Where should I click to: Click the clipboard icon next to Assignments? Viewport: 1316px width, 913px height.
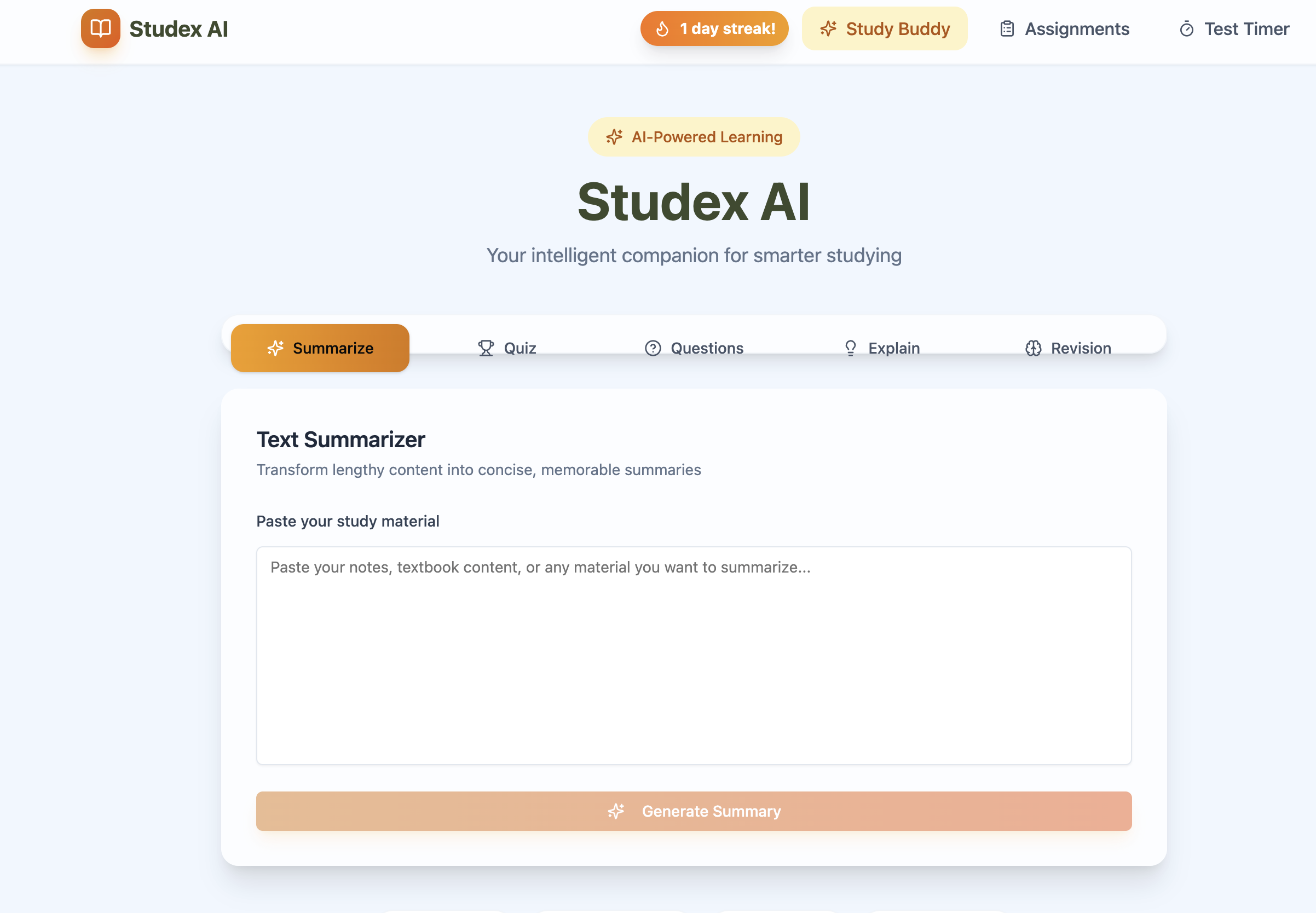(1007, 28)
